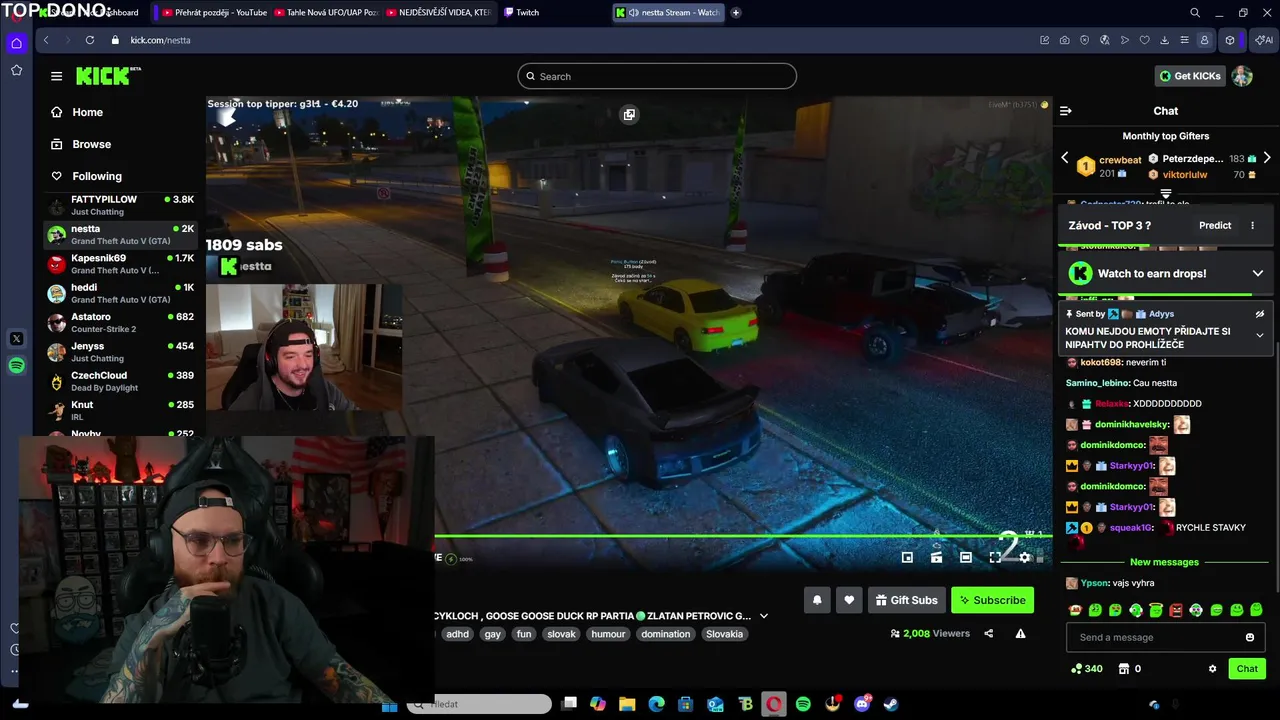Open FATTYPILLOW's channel from the following list
Image resolution: width=1280 pixels, height=720 pixels.
[x=120, y=205]
